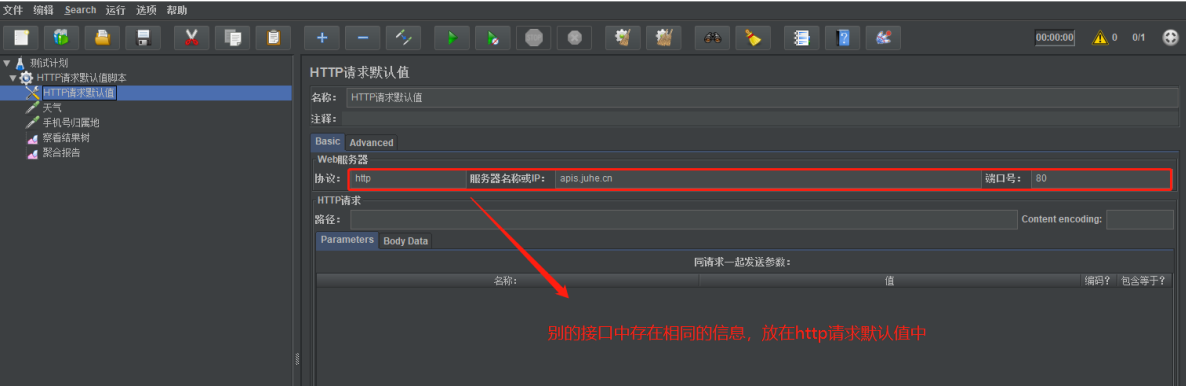Viewport: 1186px width, 387px height.
Task: Create a new test plan with New icon
Action: (21, 37)
